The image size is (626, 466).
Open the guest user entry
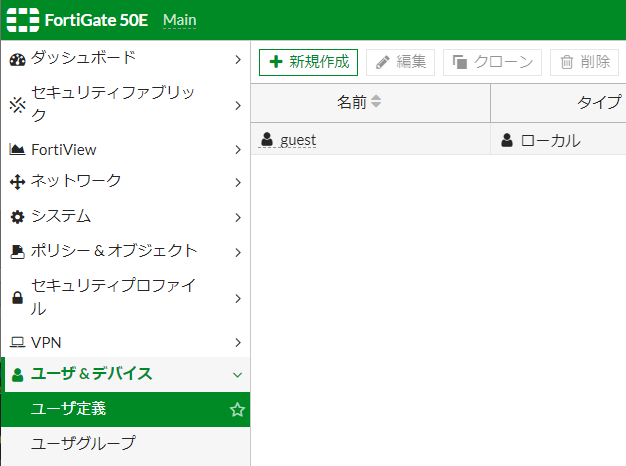click(x=298, y=140)
